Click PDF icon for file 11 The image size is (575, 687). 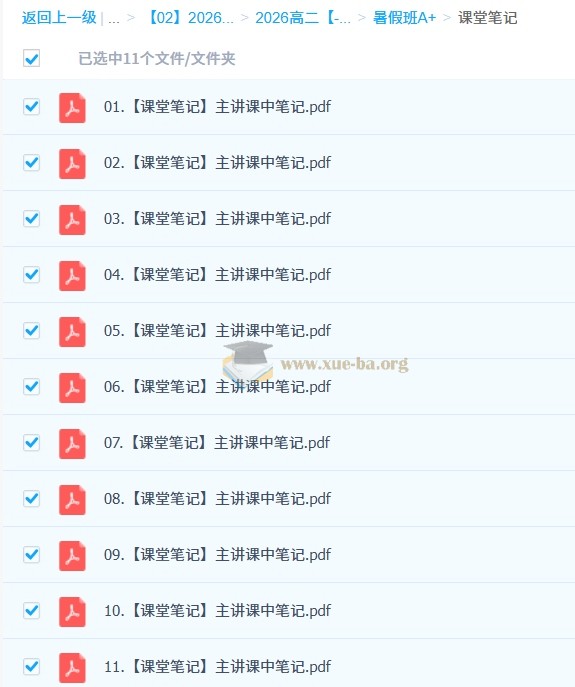(x=72, y=668)
